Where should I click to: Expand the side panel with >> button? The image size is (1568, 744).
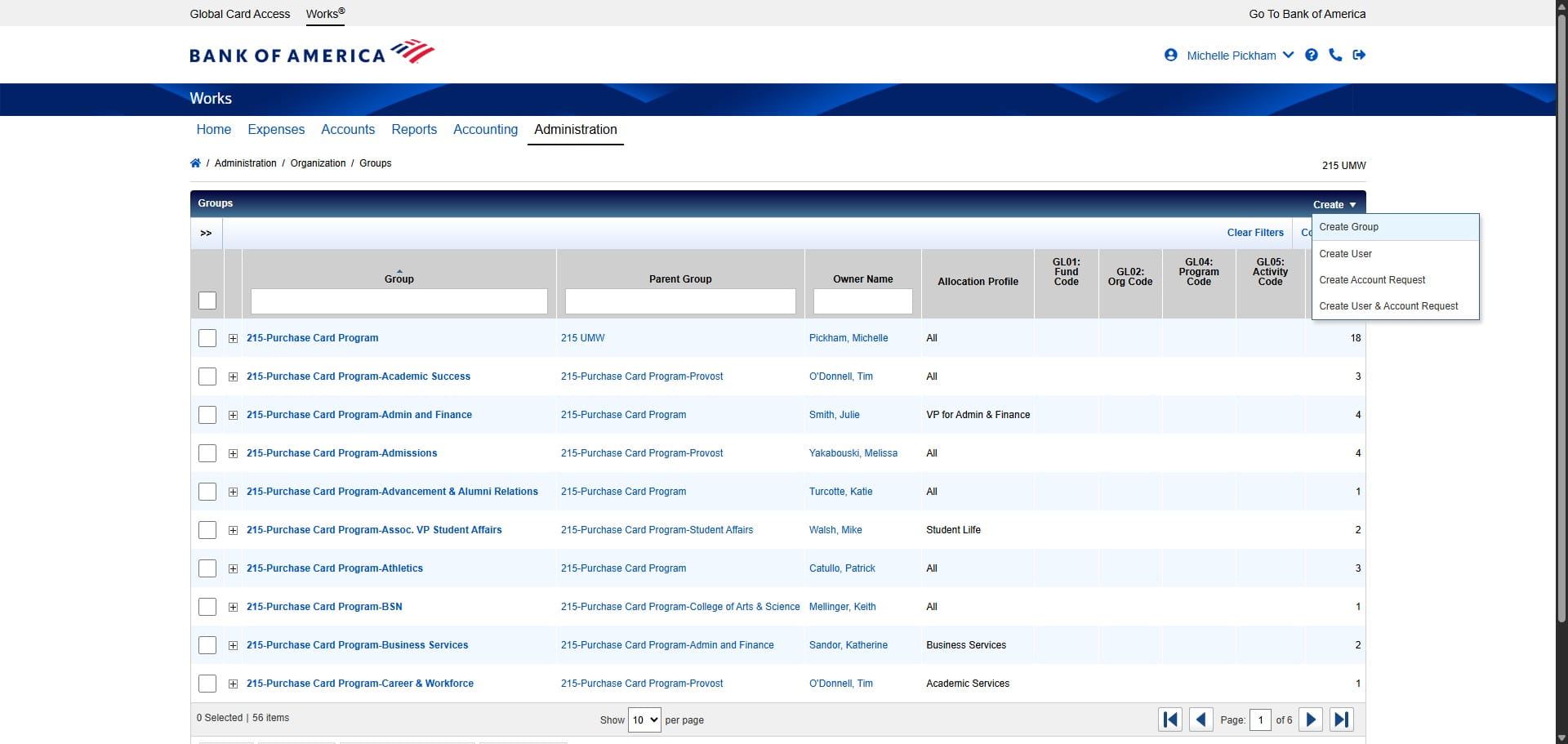(x=206, y=234)
